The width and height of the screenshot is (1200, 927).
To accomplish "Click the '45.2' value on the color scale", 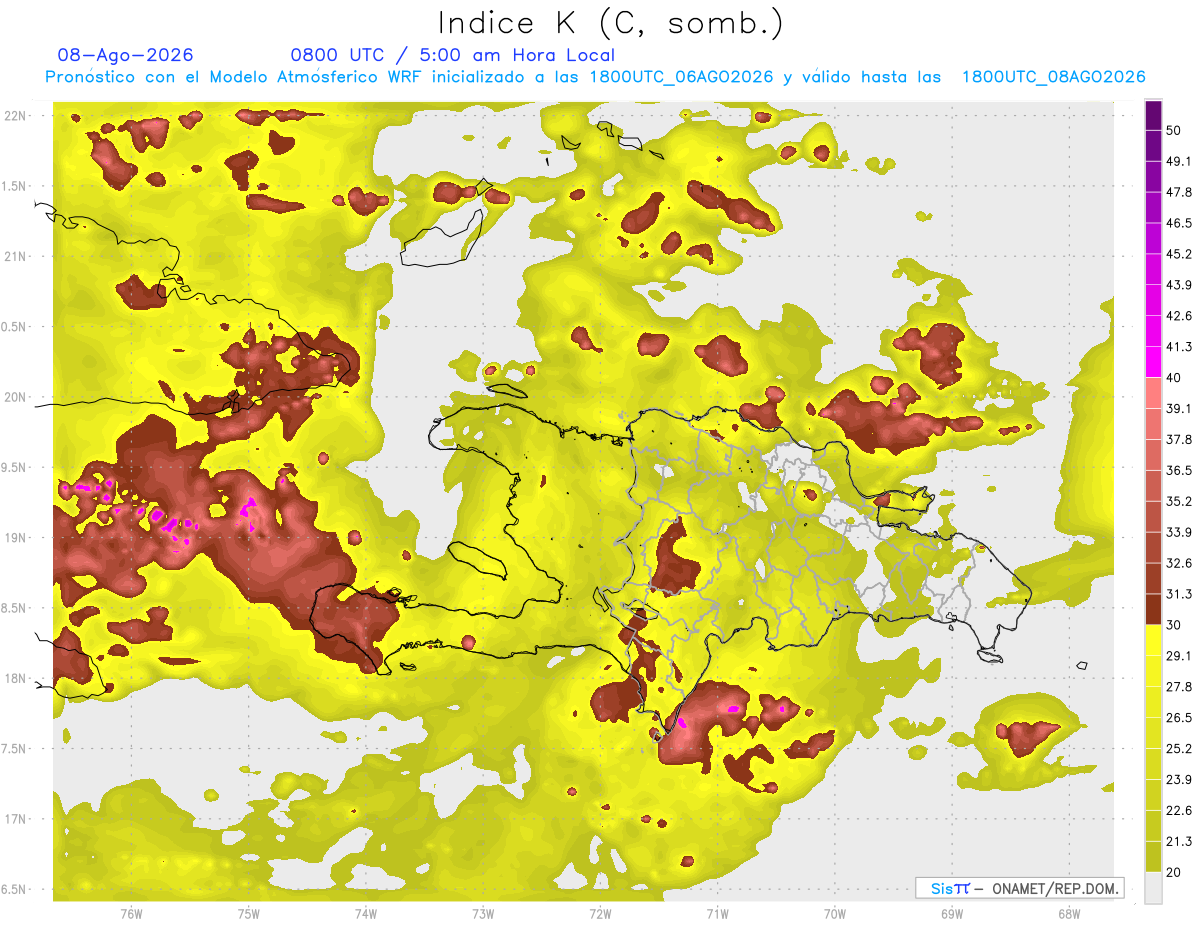I will (x=1180, y=254).
